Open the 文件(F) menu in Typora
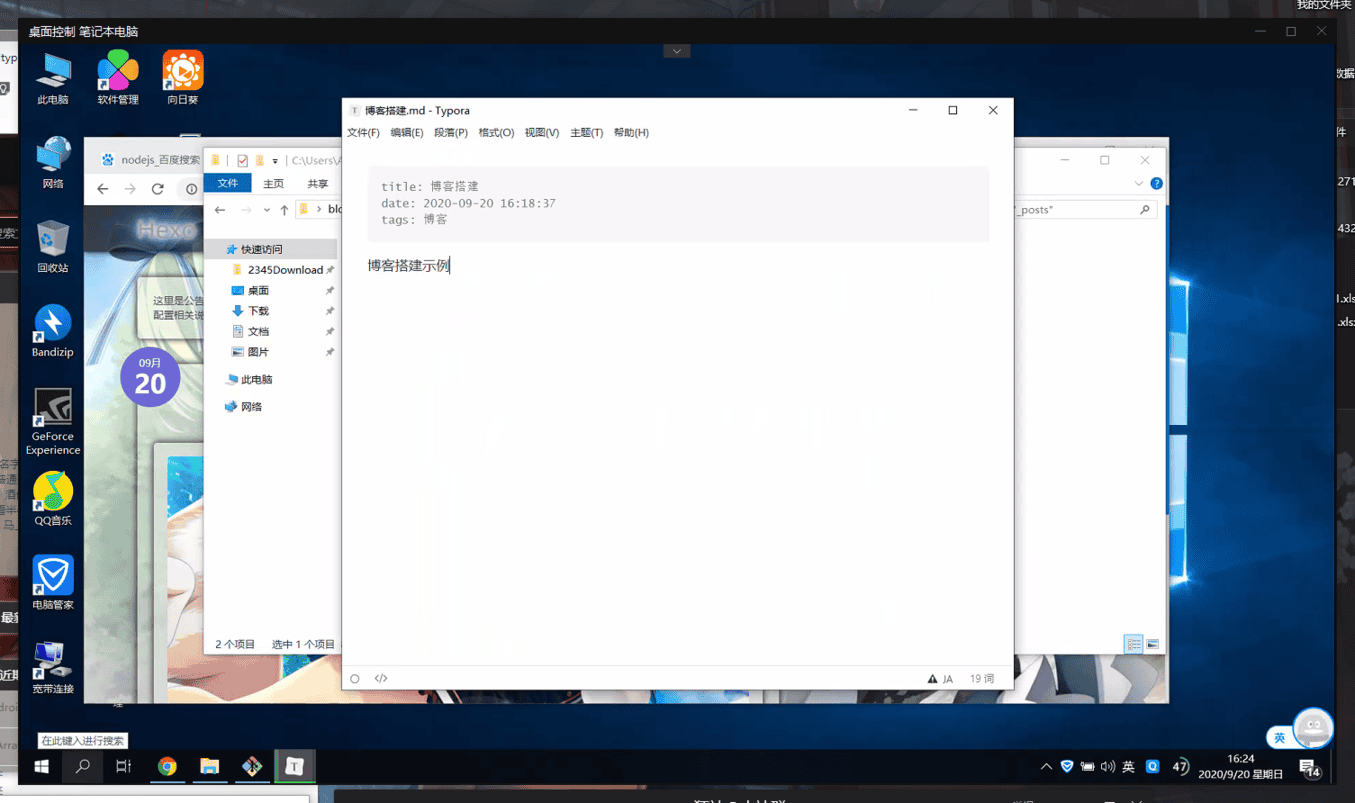The width and height of the screenshot is (1355, 803). pos(363,133)
